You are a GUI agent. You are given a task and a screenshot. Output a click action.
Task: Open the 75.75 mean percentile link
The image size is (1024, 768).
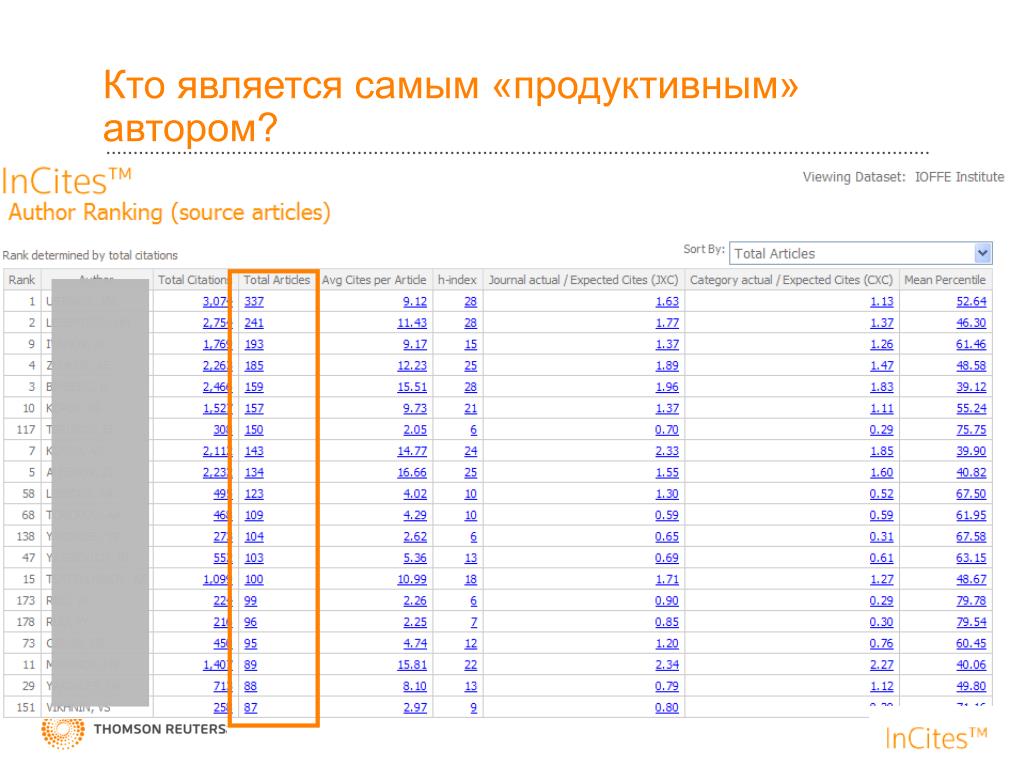coord(971,430)
